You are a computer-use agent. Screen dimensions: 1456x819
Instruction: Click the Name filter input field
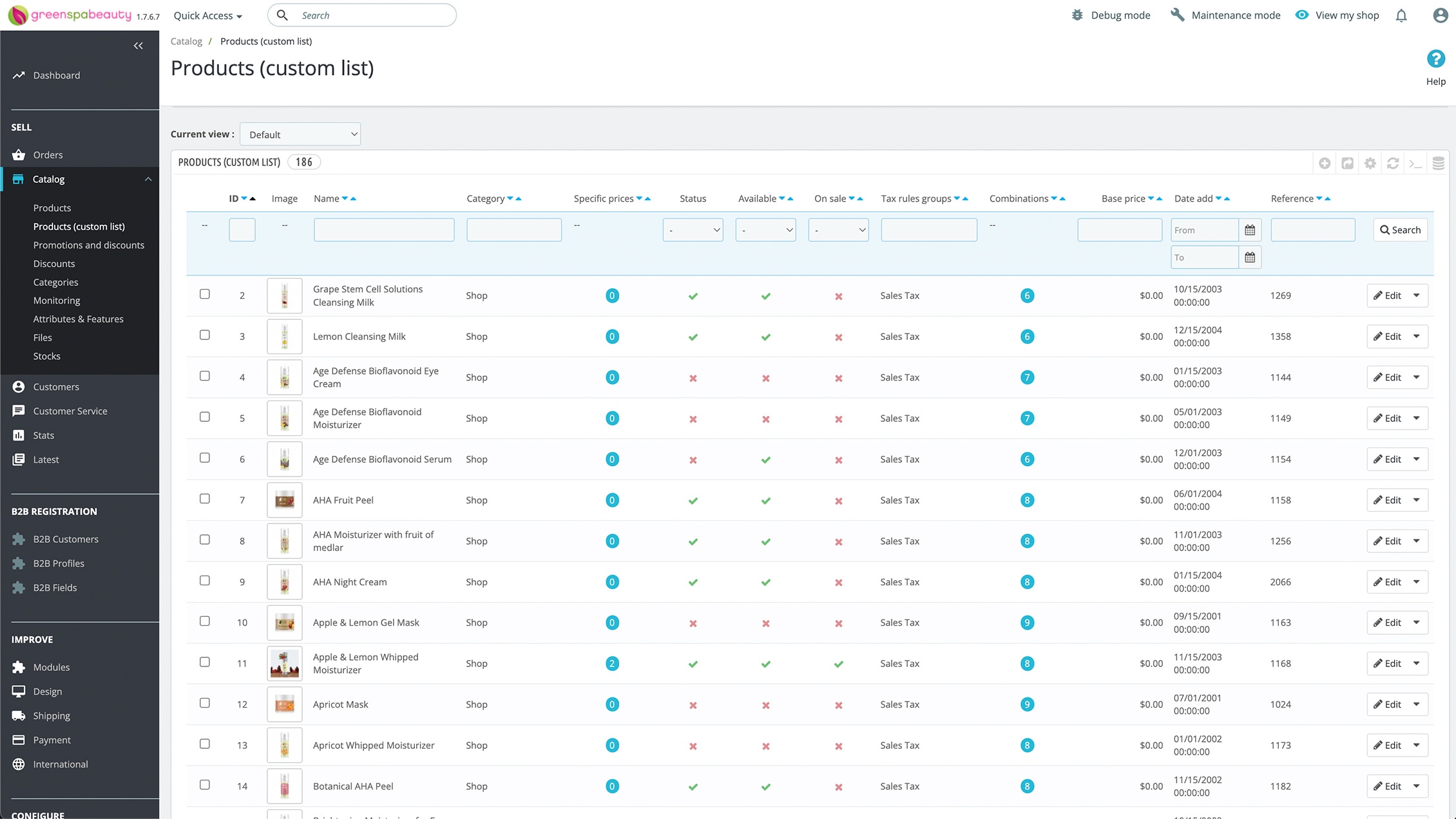384,230
